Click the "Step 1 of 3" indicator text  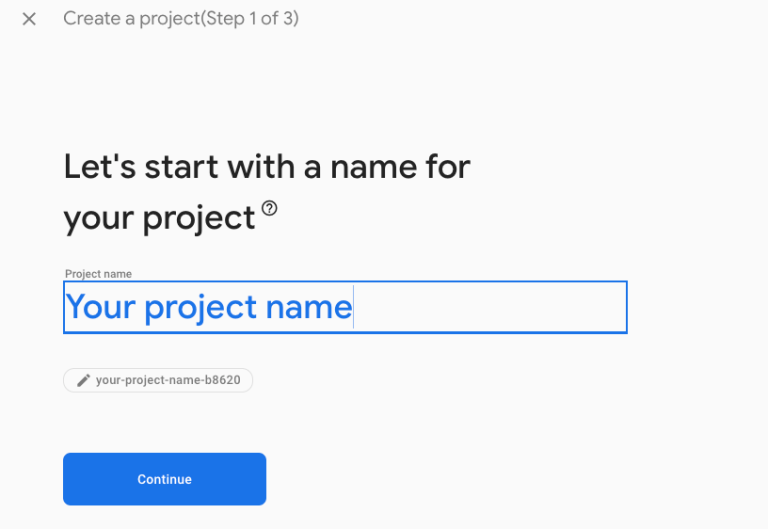tap(252, 19)
